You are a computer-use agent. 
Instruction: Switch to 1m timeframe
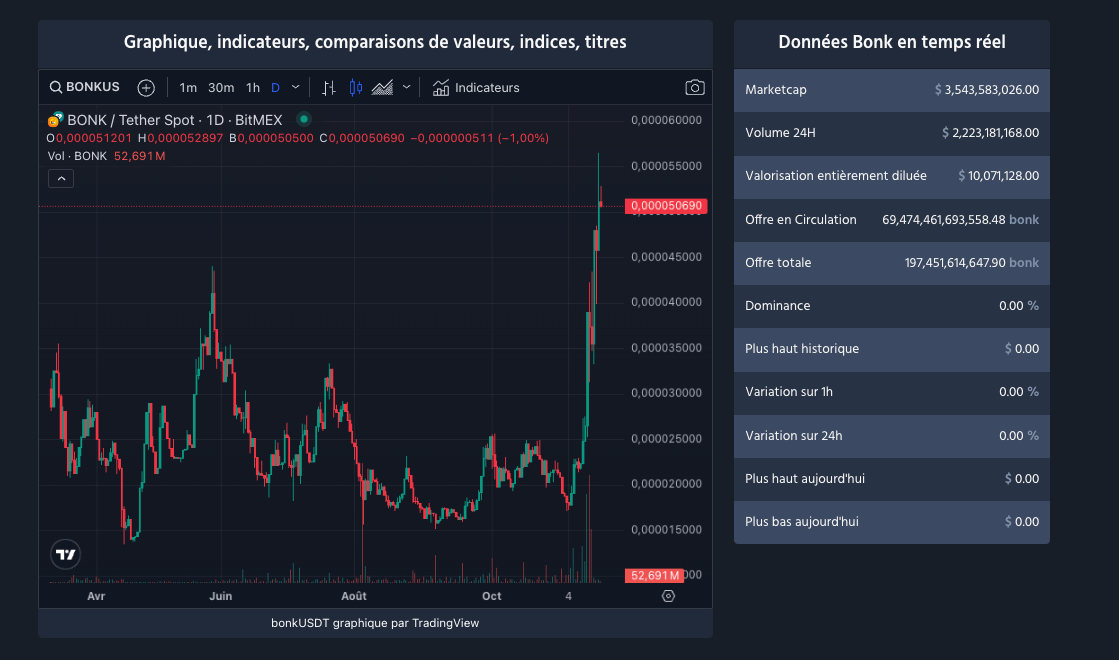pyautogui.click(x=188, y=87)
